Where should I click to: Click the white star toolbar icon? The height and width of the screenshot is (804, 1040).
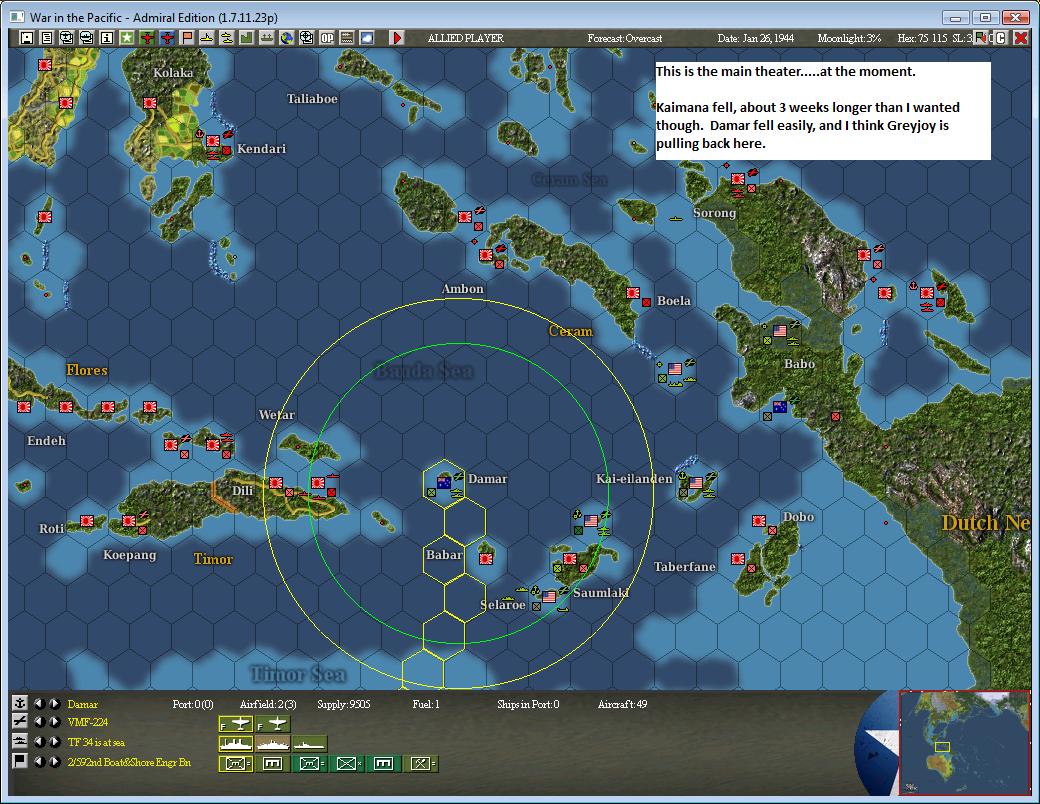click(x=127, y=38)
